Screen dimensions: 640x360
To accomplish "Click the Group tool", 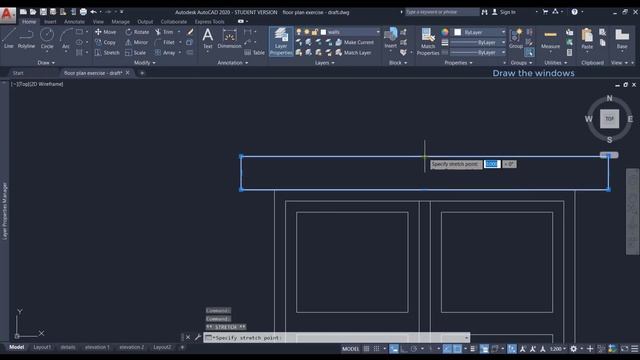I will (516, 38).
